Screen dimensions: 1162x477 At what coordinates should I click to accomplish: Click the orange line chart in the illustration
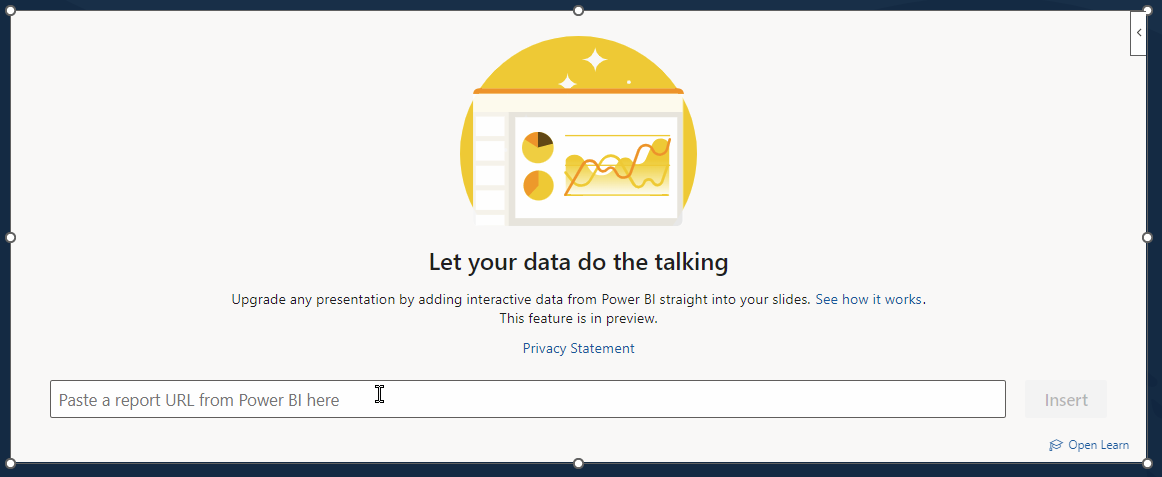tap(617, 166)
